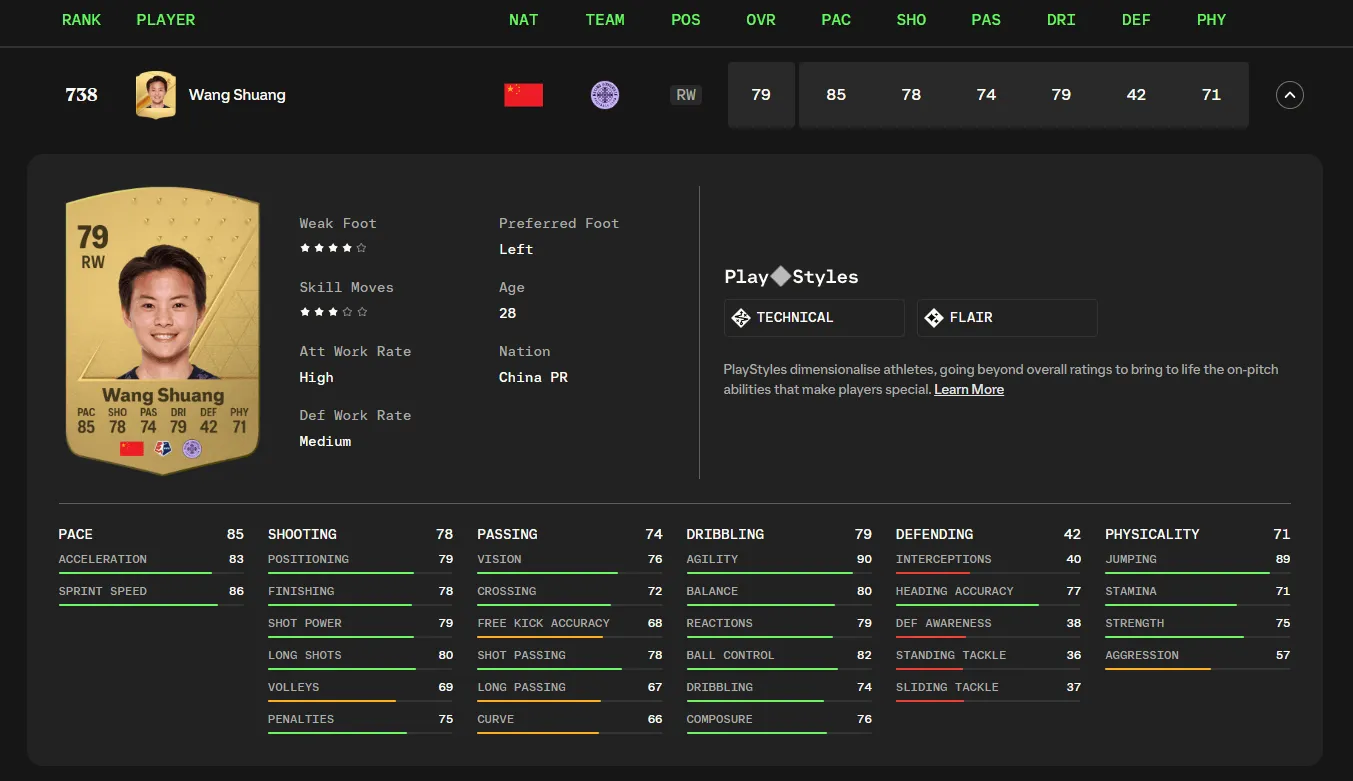Click the large gold player card

point(162,331)
